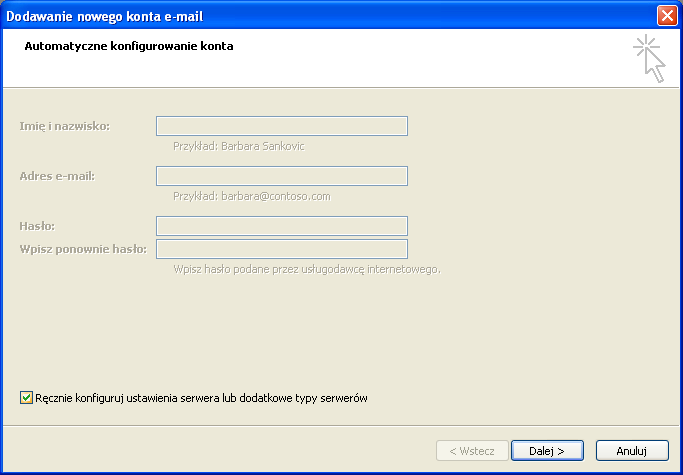Click the 'Adres e-mail:' label

click(x=57, y=176)
